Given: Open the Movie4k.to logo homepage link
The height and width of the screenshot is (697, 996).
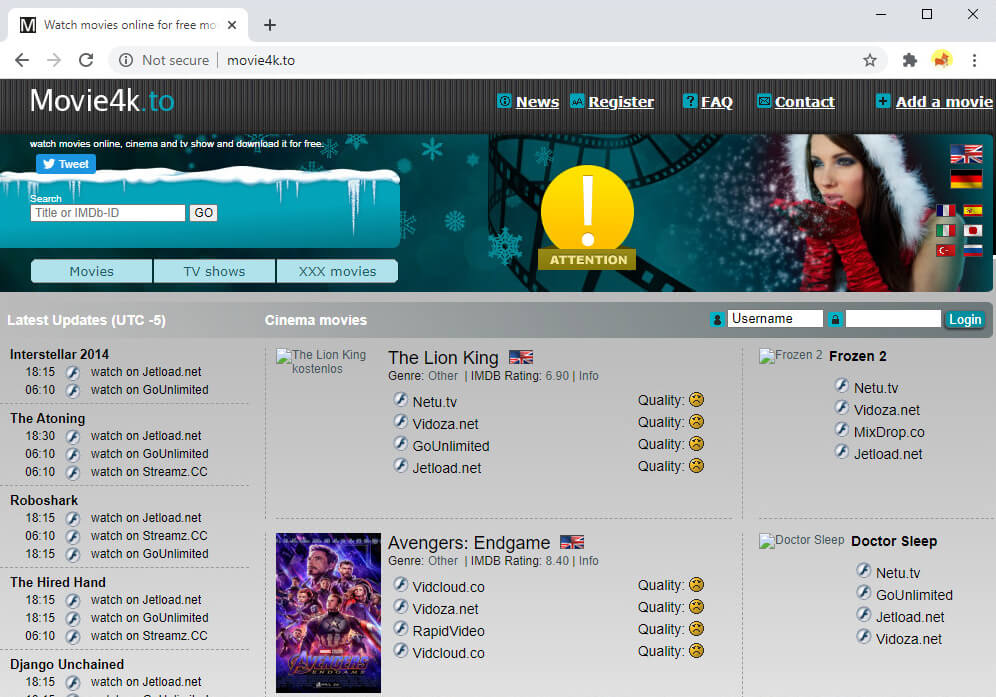Looking at the screenshot, I should point(102,100).
